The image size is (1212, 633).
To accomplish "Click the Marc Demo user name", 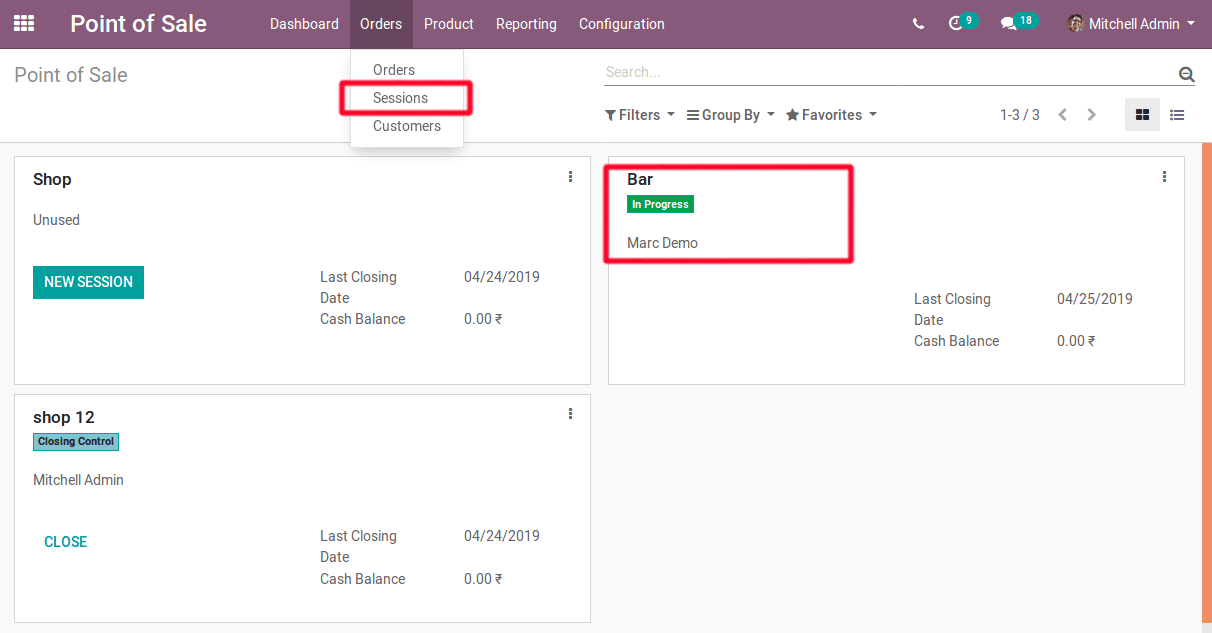I will point(662,243).
